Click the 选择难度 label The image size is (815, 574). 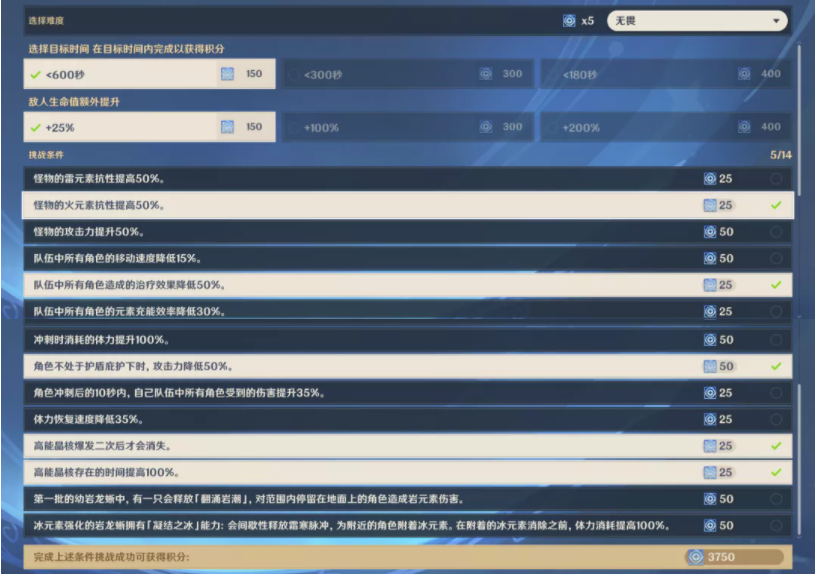click(x=46, y=21)
